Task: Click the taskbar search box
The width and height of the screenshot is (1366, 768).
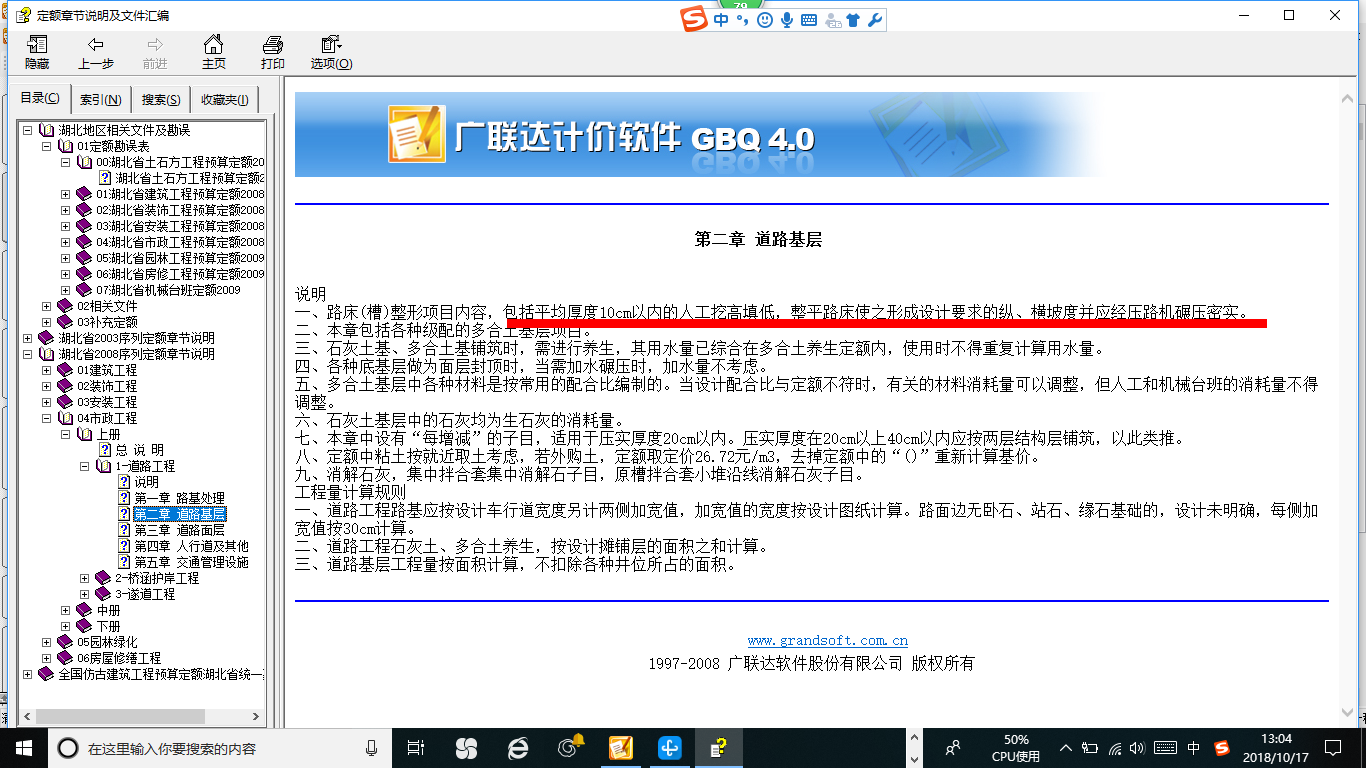Action: [218, 748]
